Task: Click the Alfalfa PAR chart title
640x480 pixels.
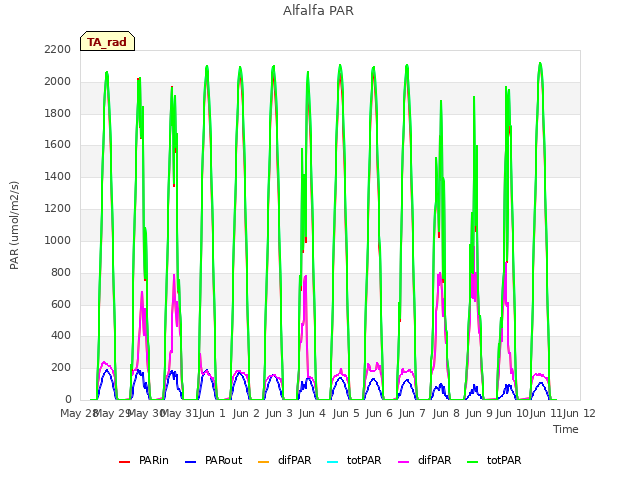Action: click(318, 11)
